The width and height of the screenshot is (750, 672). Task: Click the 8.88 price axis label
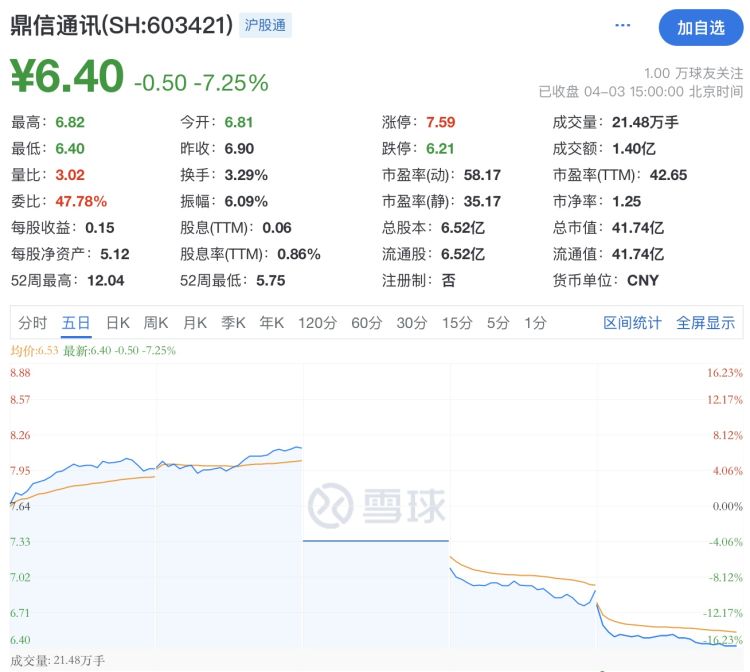tap(20, 373)
